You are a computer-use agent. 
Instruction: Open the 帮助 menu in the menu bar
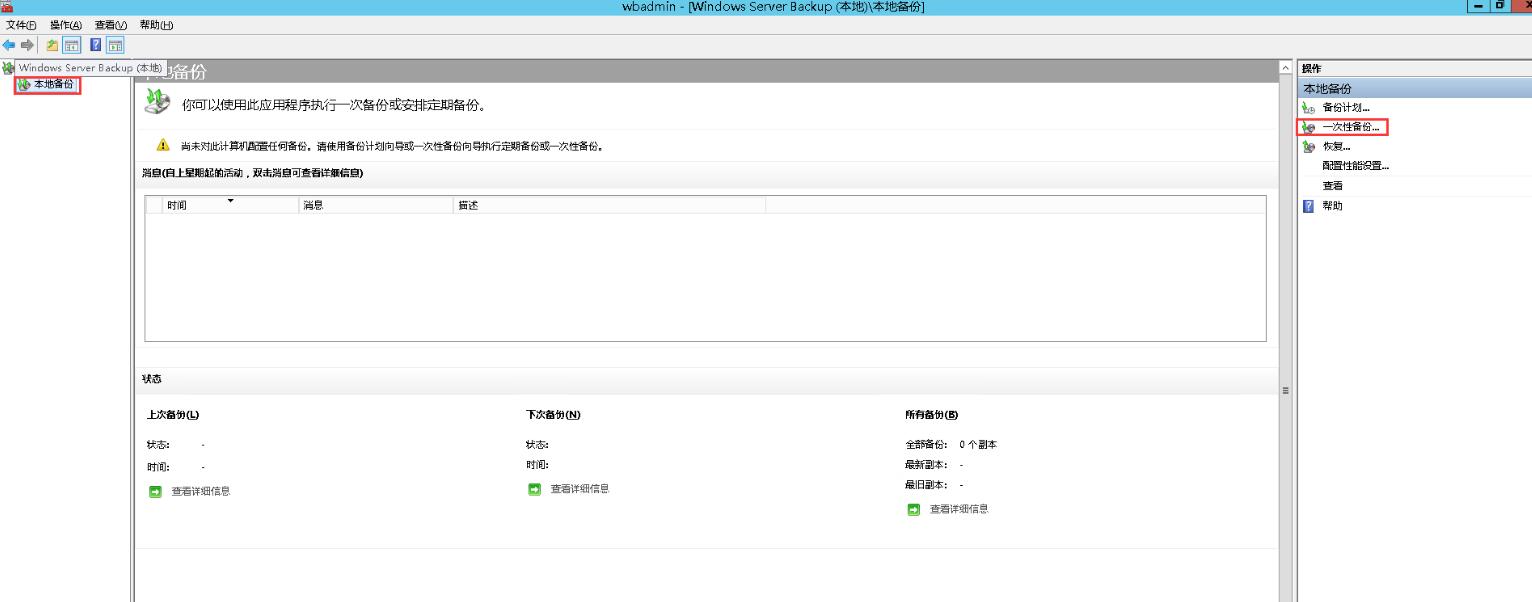click(156, 25)
